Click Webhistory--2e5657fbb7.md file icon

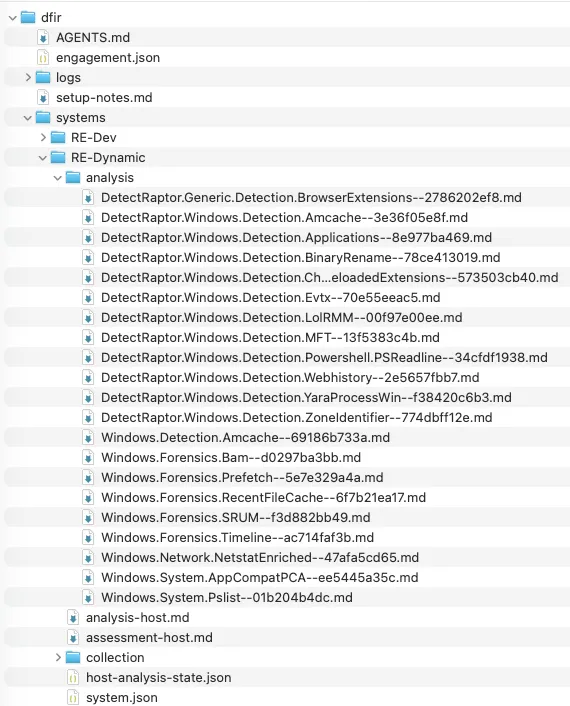point(88,378)
